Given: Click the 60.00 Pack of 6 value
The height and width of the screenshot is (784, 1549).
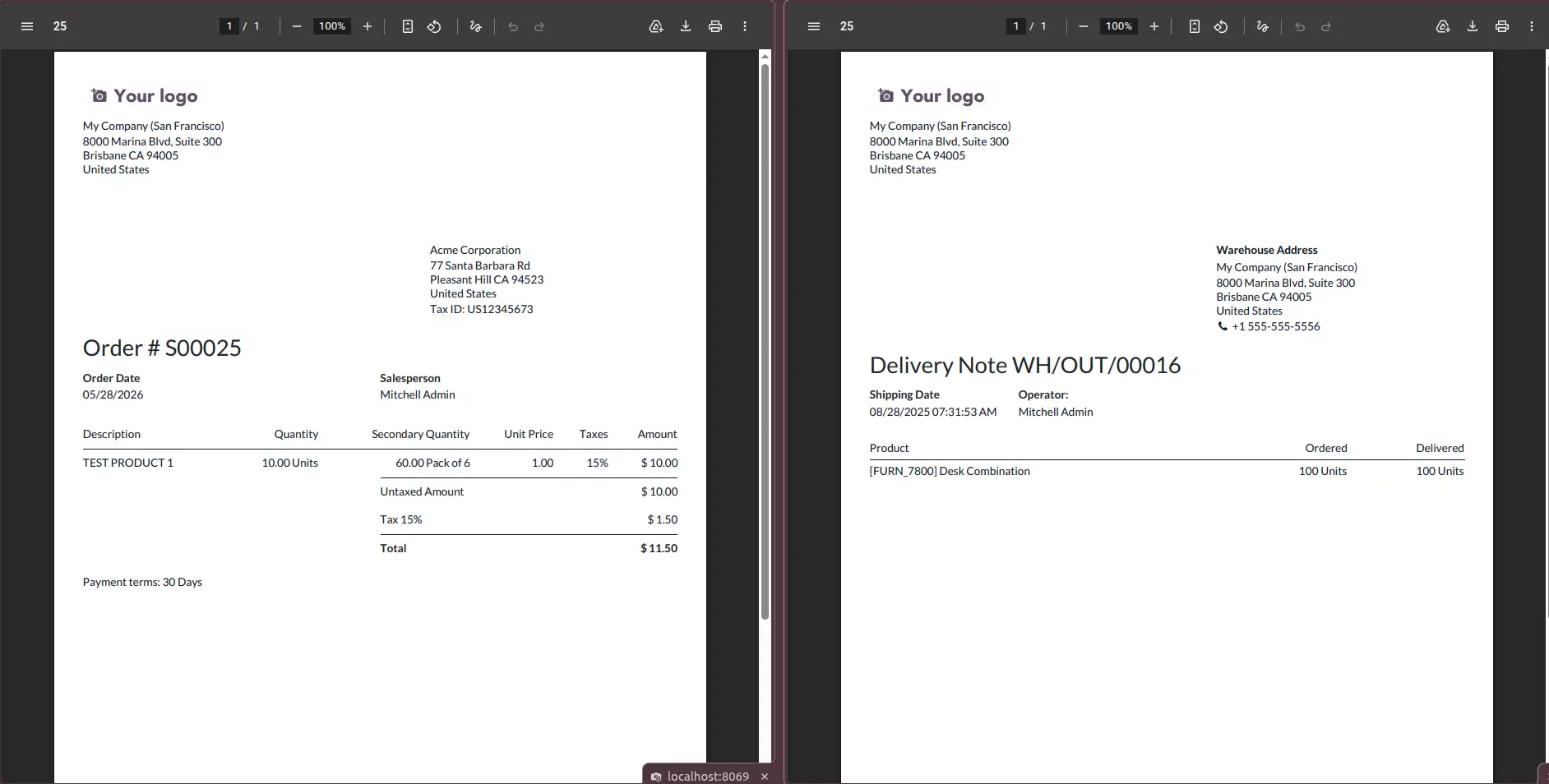Looking at the screenshot, I should 433,463.
